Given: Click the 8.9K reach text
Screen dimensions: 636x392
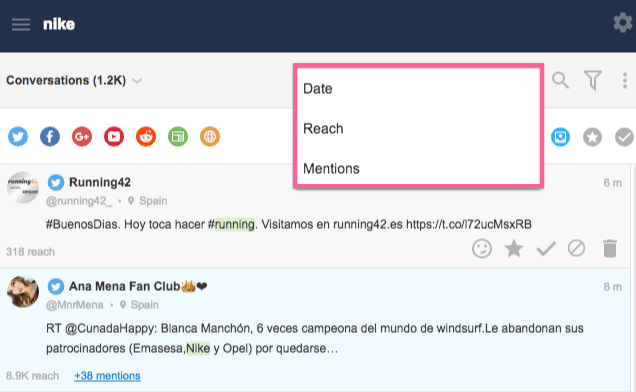Looking at the screenshot, I should point(32,376).
